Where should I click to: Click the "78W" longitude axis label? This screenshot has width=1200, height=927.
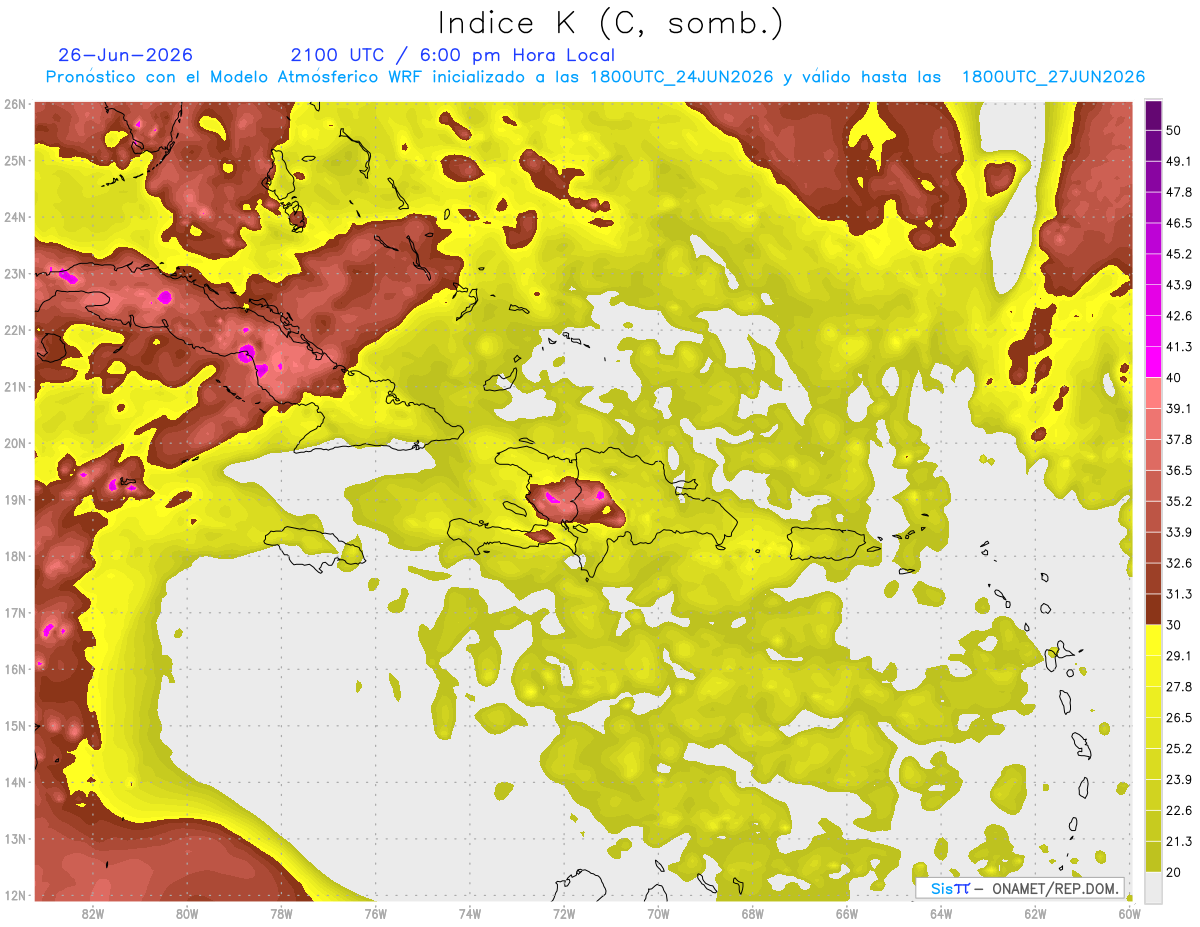[x=281, y=913]
